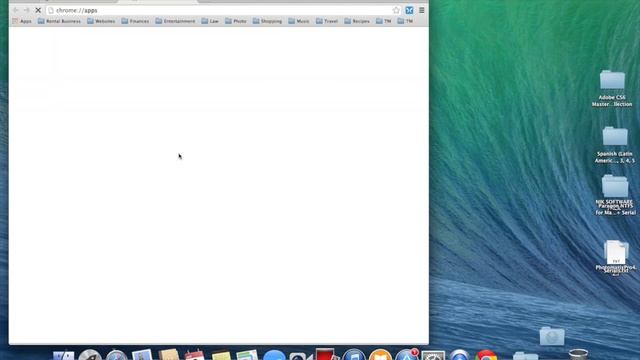Image resolution: width=640 pixels, height=360 pixels.
Task: Expand the Finances bookmark folder
Action: pyautogui.click(x=135, y=21)
